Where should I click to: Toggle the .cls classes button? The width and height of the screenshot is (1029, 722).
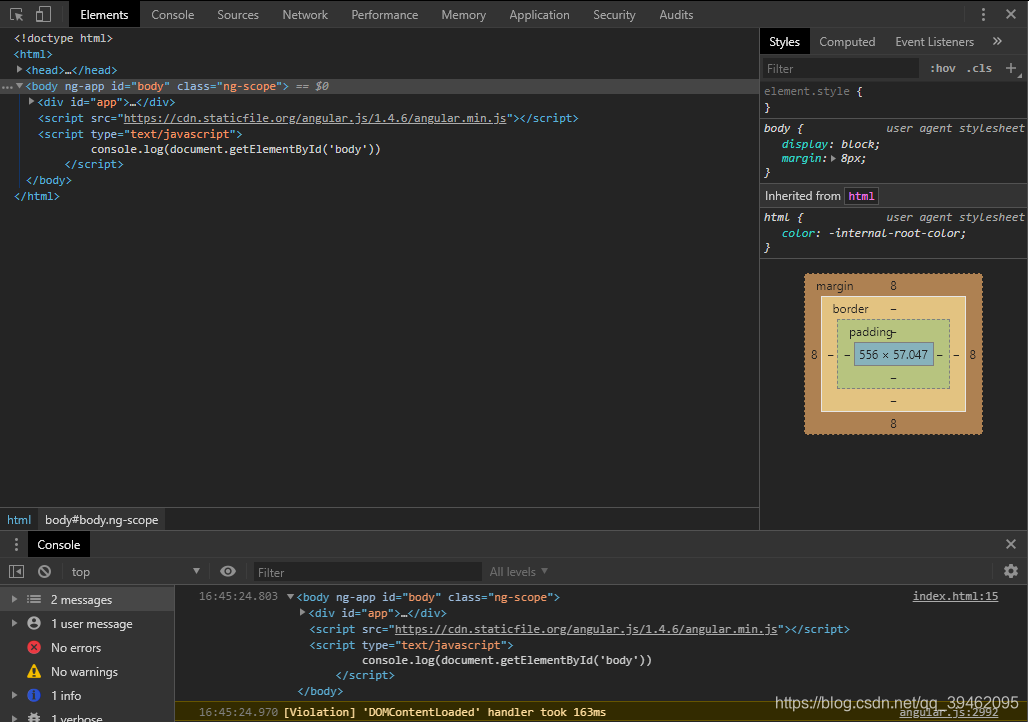tap(979, 68)
